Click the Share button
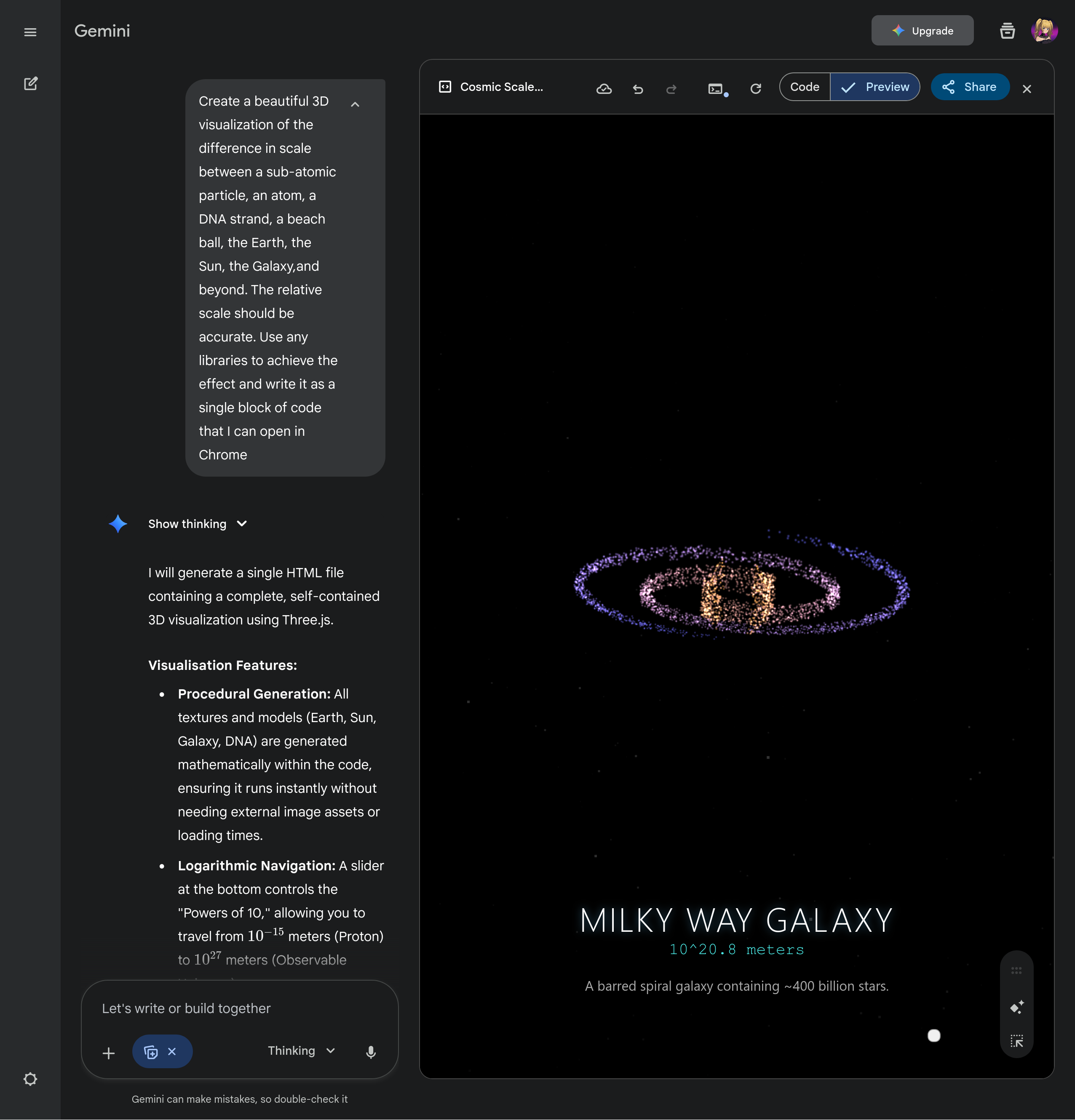Screen dimensions: 1075x1120 tap(970, 87)
